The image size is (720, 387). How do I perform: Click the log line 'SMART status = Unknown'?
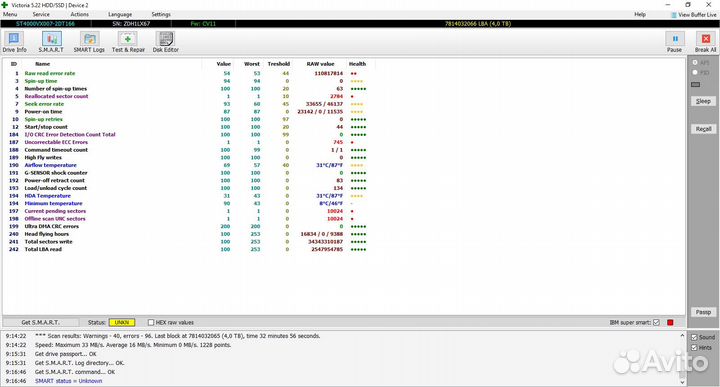coord(68,381)
